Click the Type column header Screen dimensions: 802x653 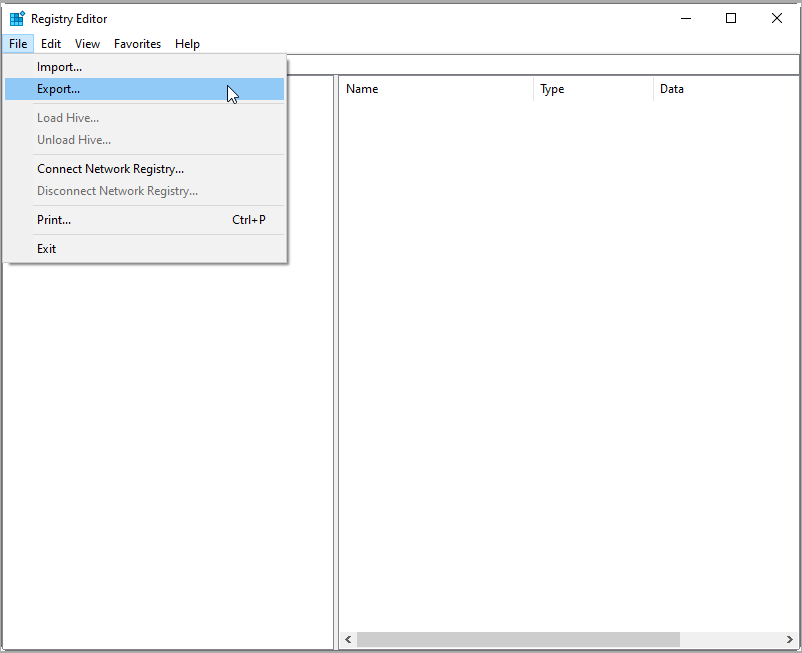click(592, 89)
